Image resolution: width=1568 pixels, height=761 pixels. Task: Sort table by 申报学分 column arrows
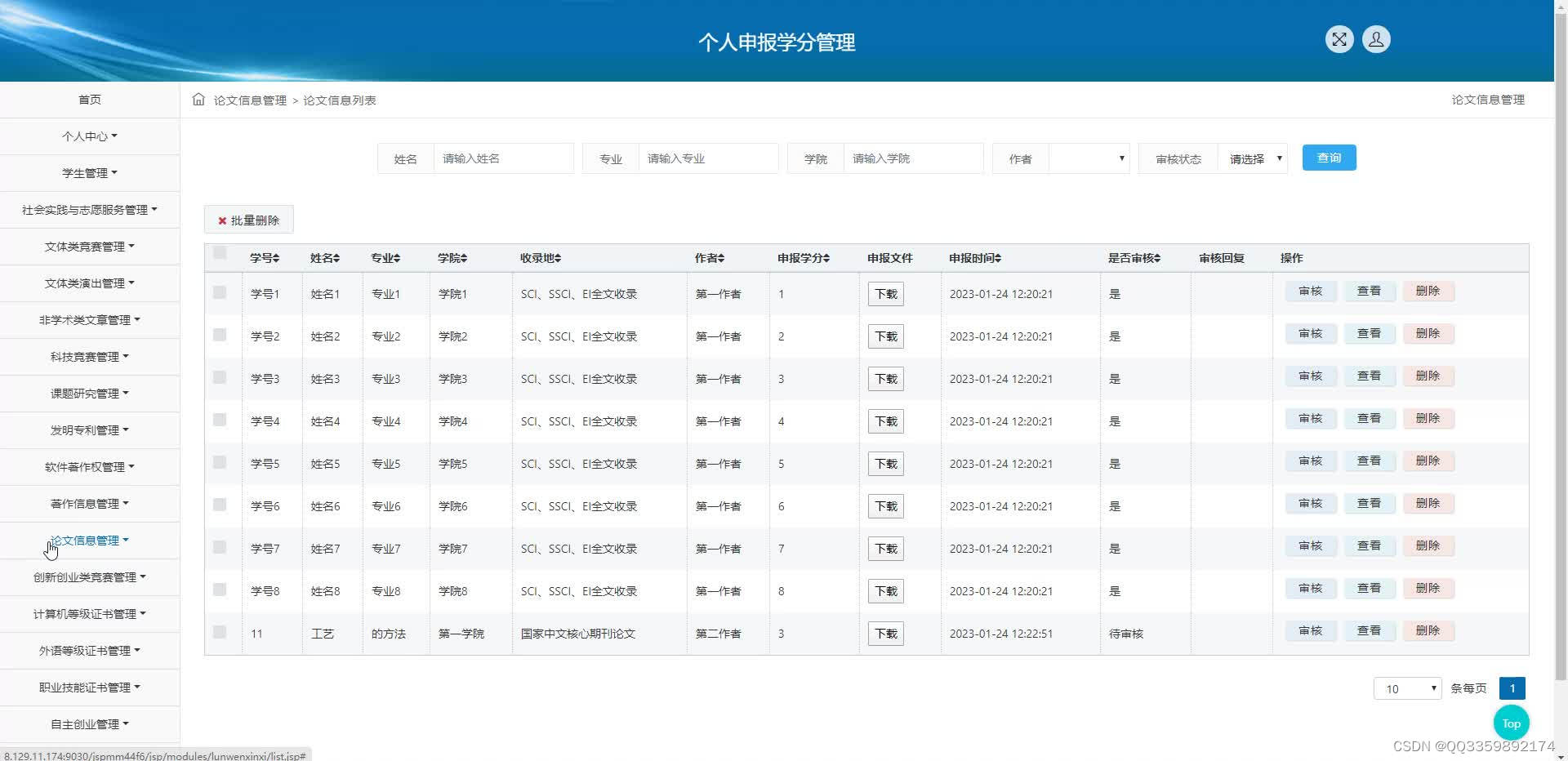[826, 258]
